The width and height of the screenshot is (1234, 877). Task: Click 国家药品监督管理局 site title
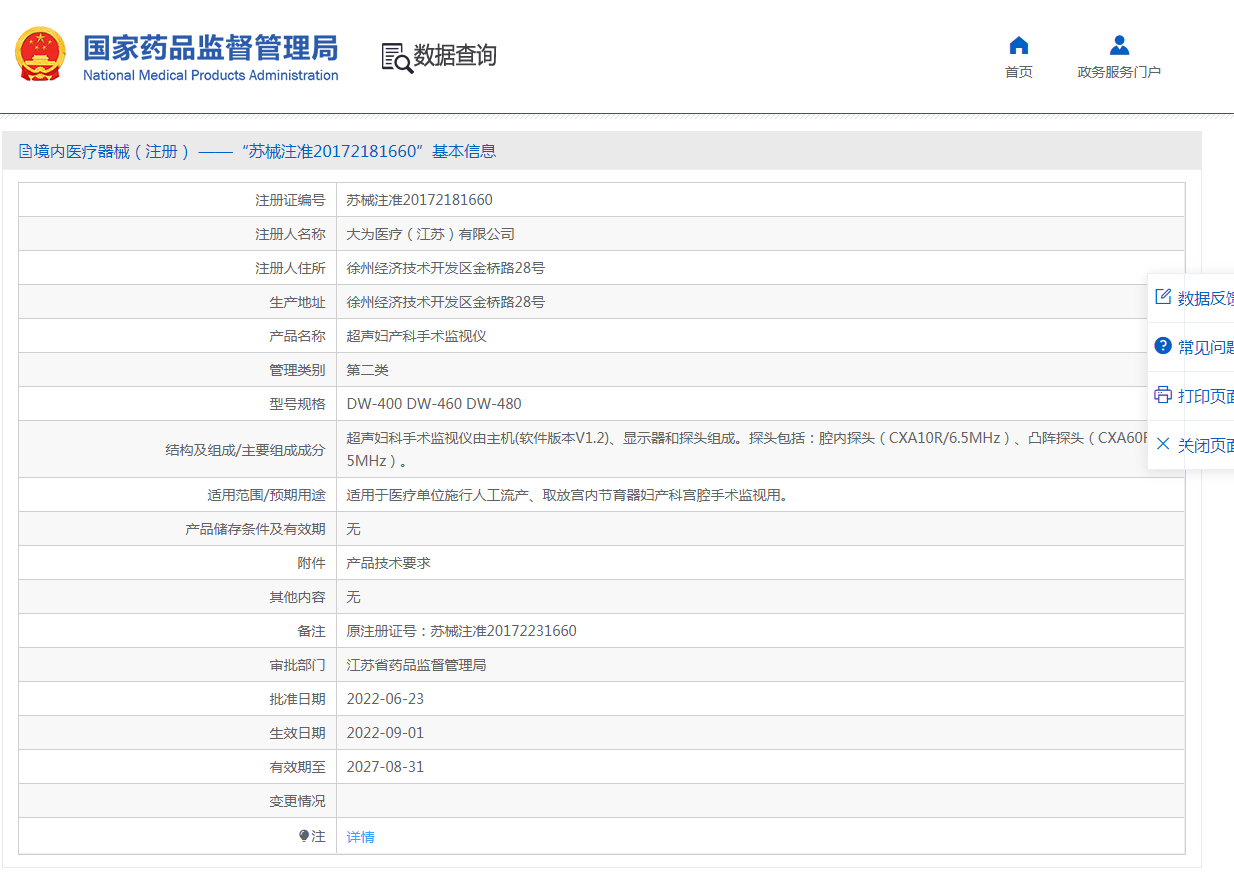(x=211, y=48)
